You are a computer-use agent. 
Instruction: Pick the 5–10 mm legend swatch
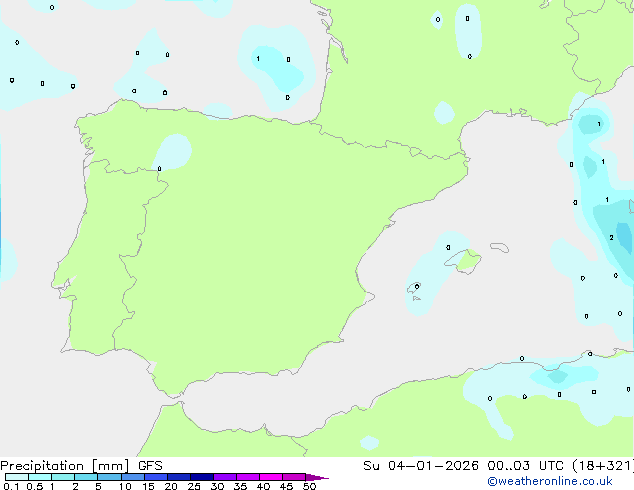click(x=109, y=477)
